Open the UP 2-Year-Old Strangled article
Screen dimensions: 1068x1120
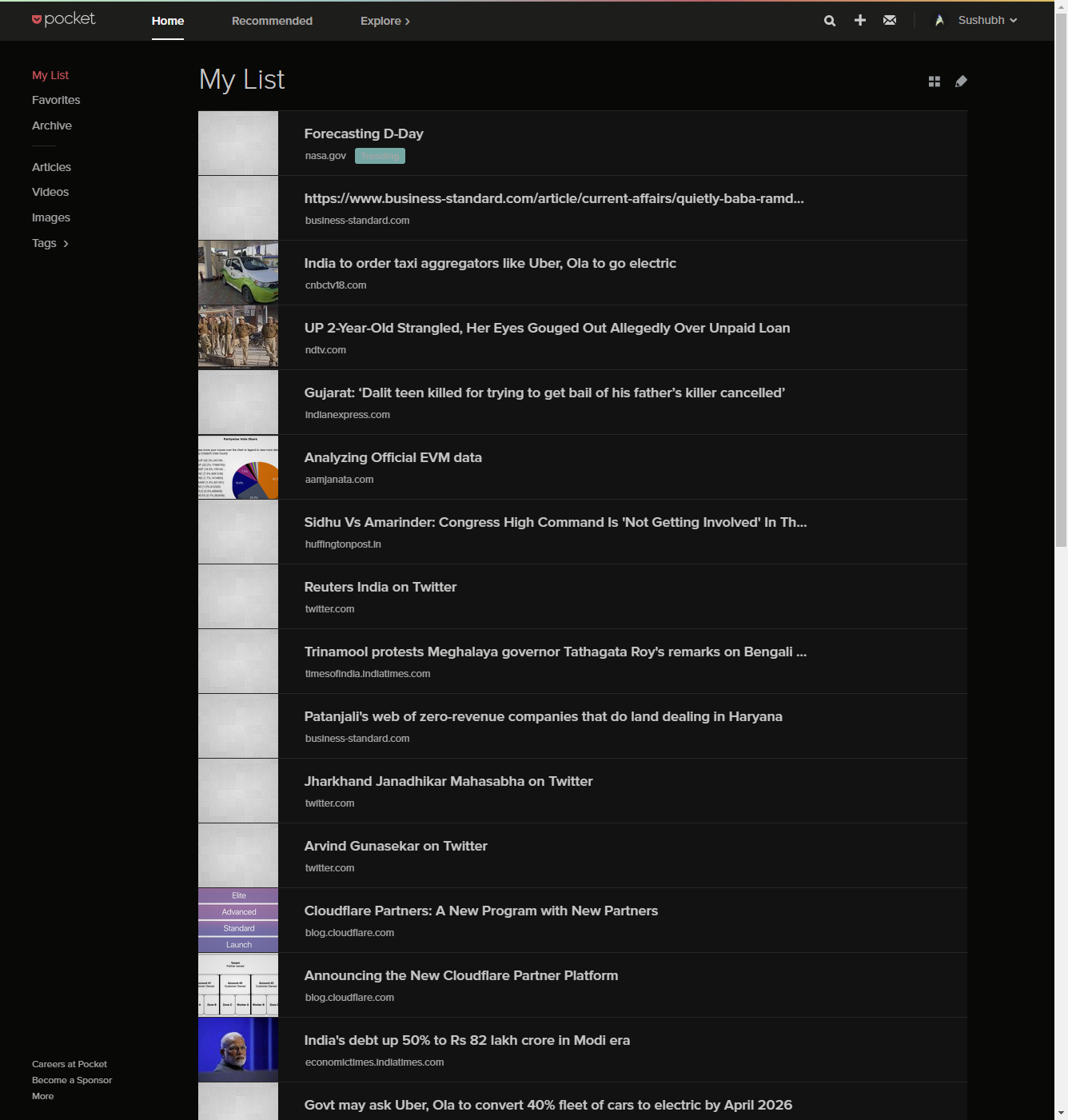point(547,328)
